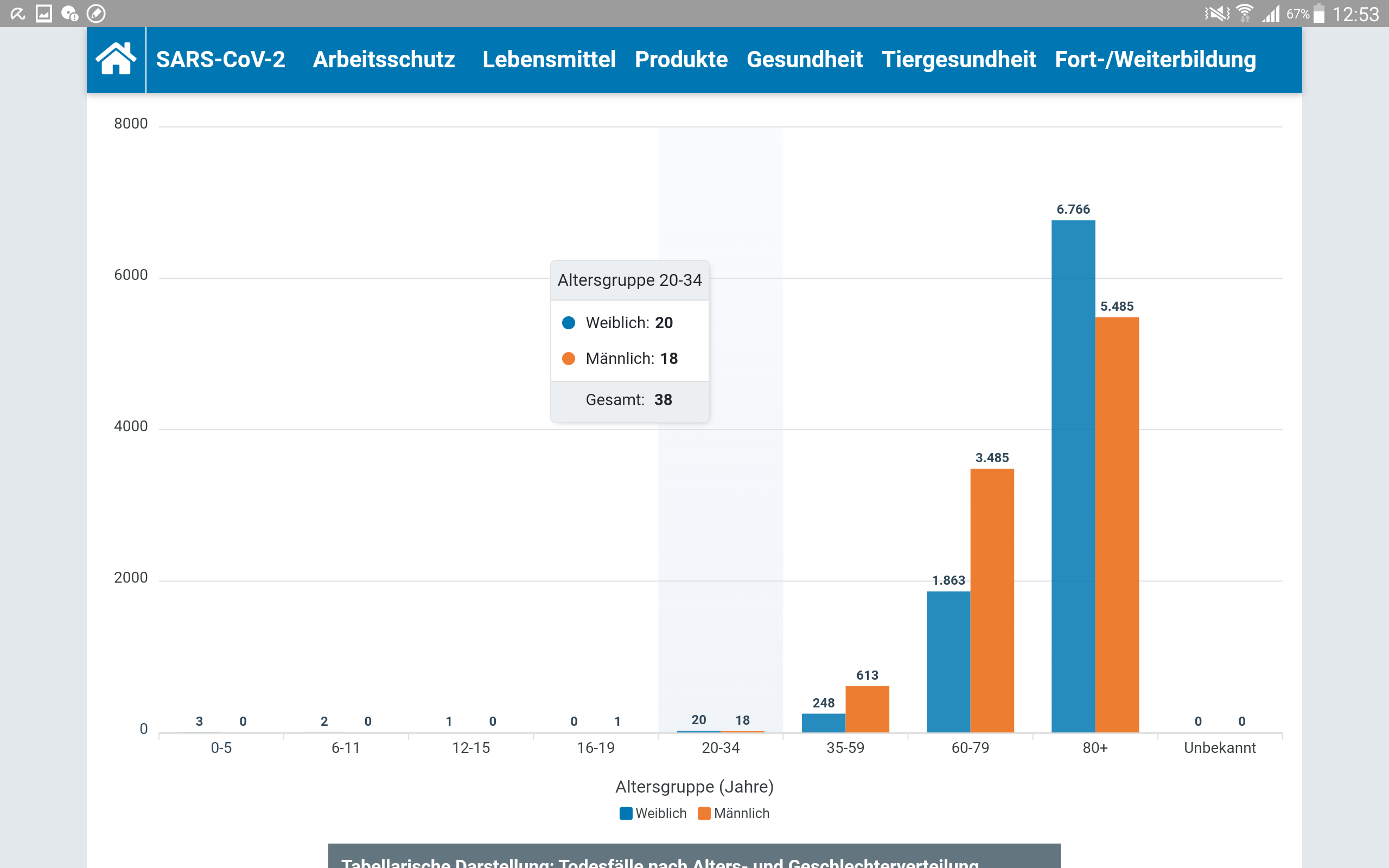The image size is (1389, 868).
Task: Tap the image notification icon
Action: pyautogui.click(x=43, y=13)
